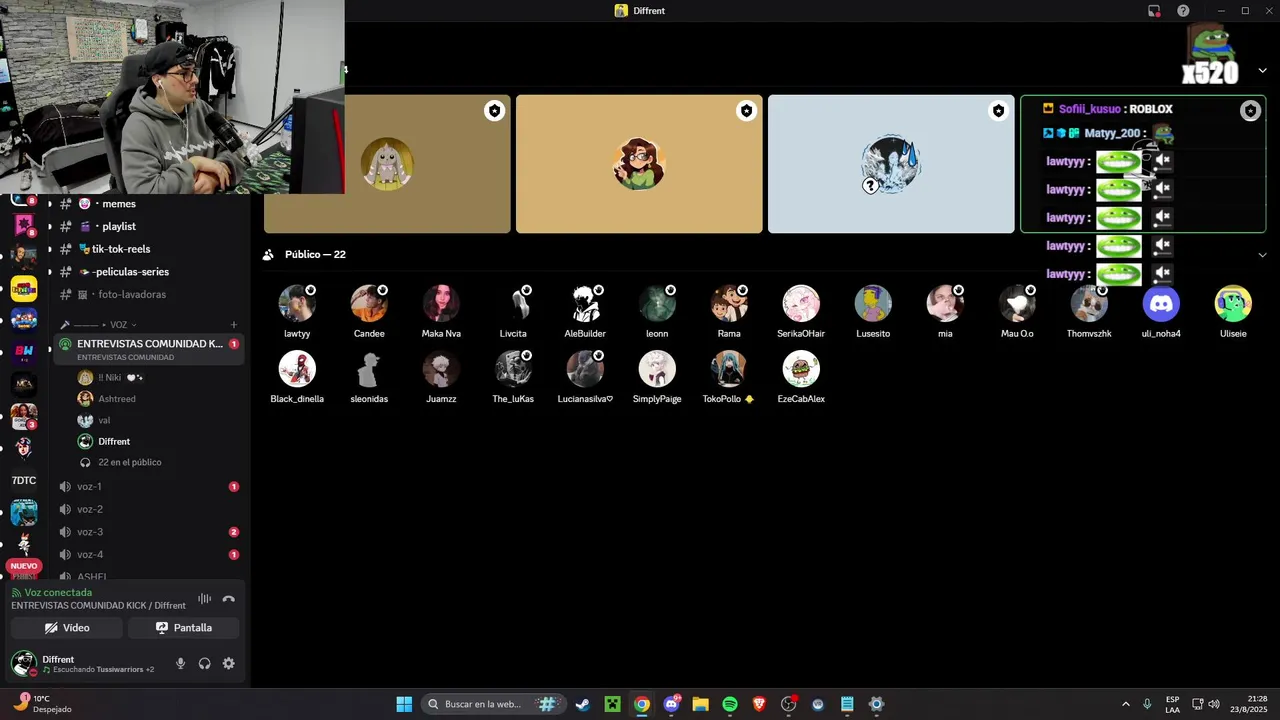Open Uliseie audience avatar
Viewport: 1280px width, 720px height.
click(x=1233, y=303)
